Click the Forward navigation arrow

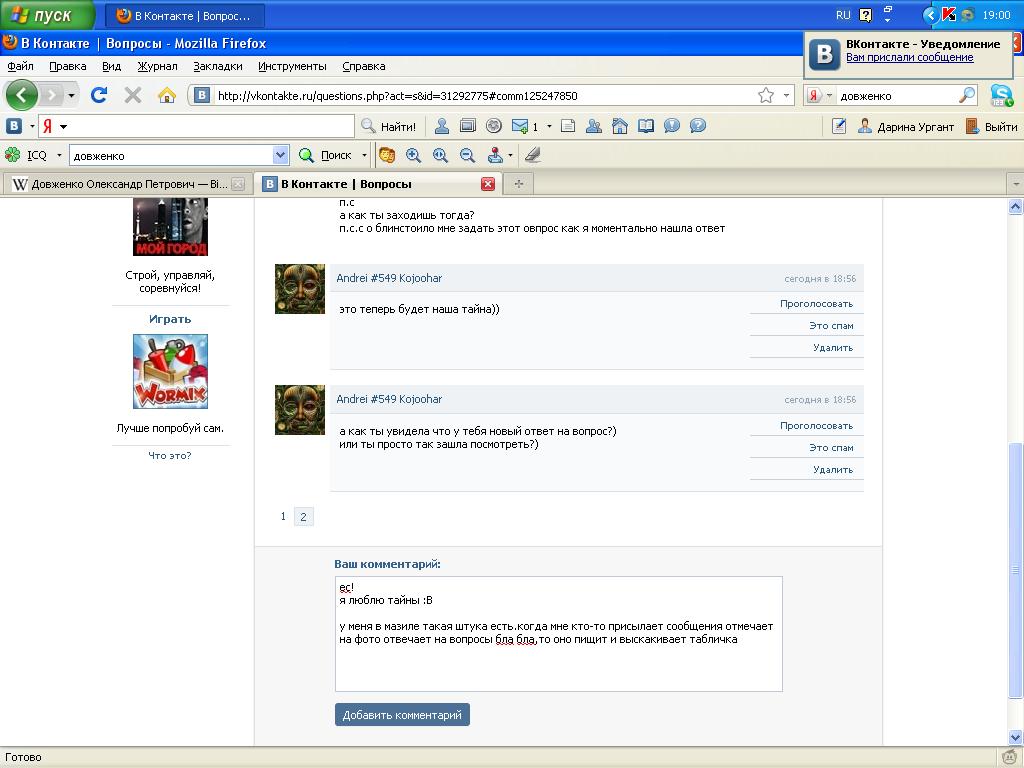click(x=51, y=95)
